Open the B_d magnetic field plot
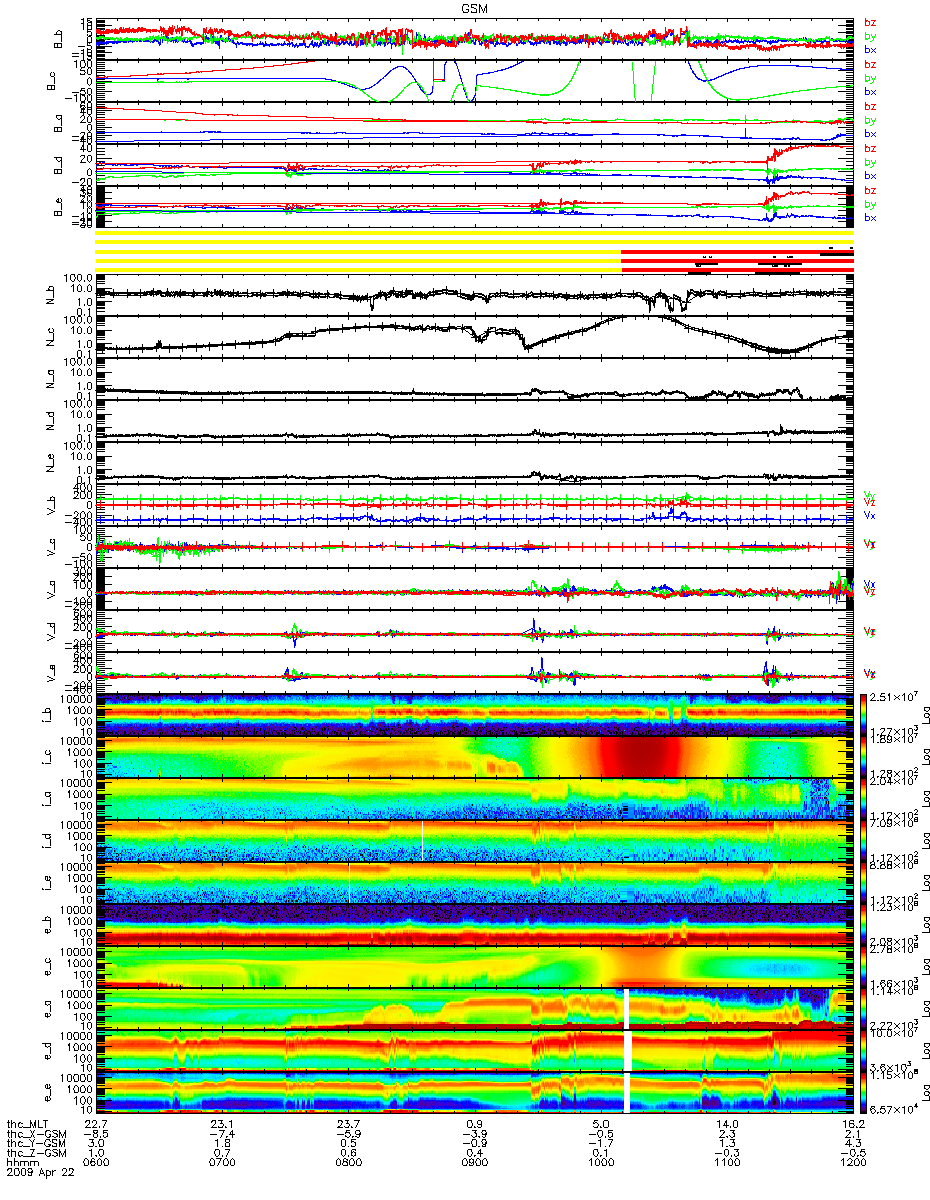 (x=475, y=163)
